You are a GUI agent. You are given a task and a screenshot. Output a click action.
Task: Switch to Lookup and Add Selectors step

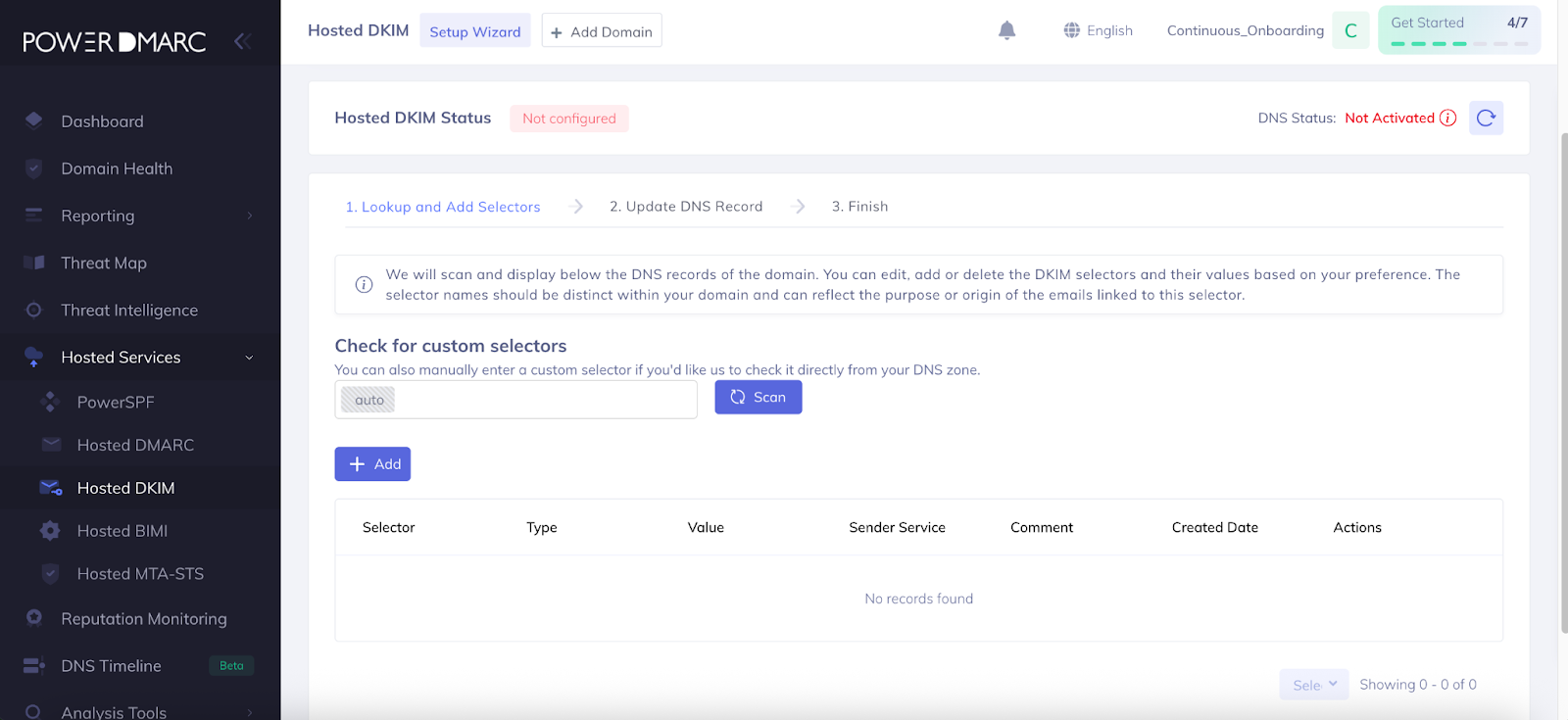coord(442,207)
